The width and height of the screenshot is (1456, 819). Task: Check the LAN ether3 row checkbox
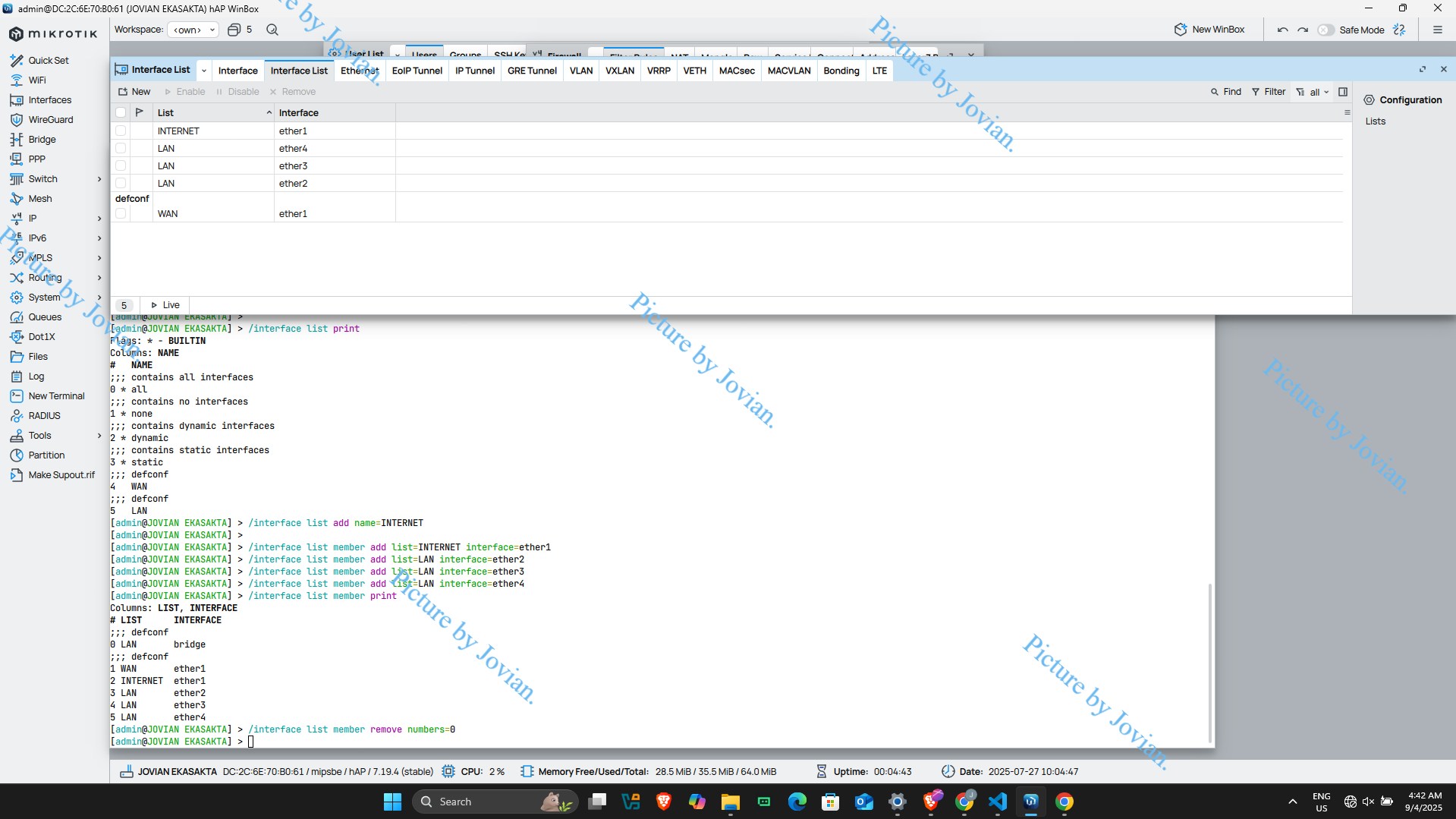pyautogui.click(x=121, y=166)
